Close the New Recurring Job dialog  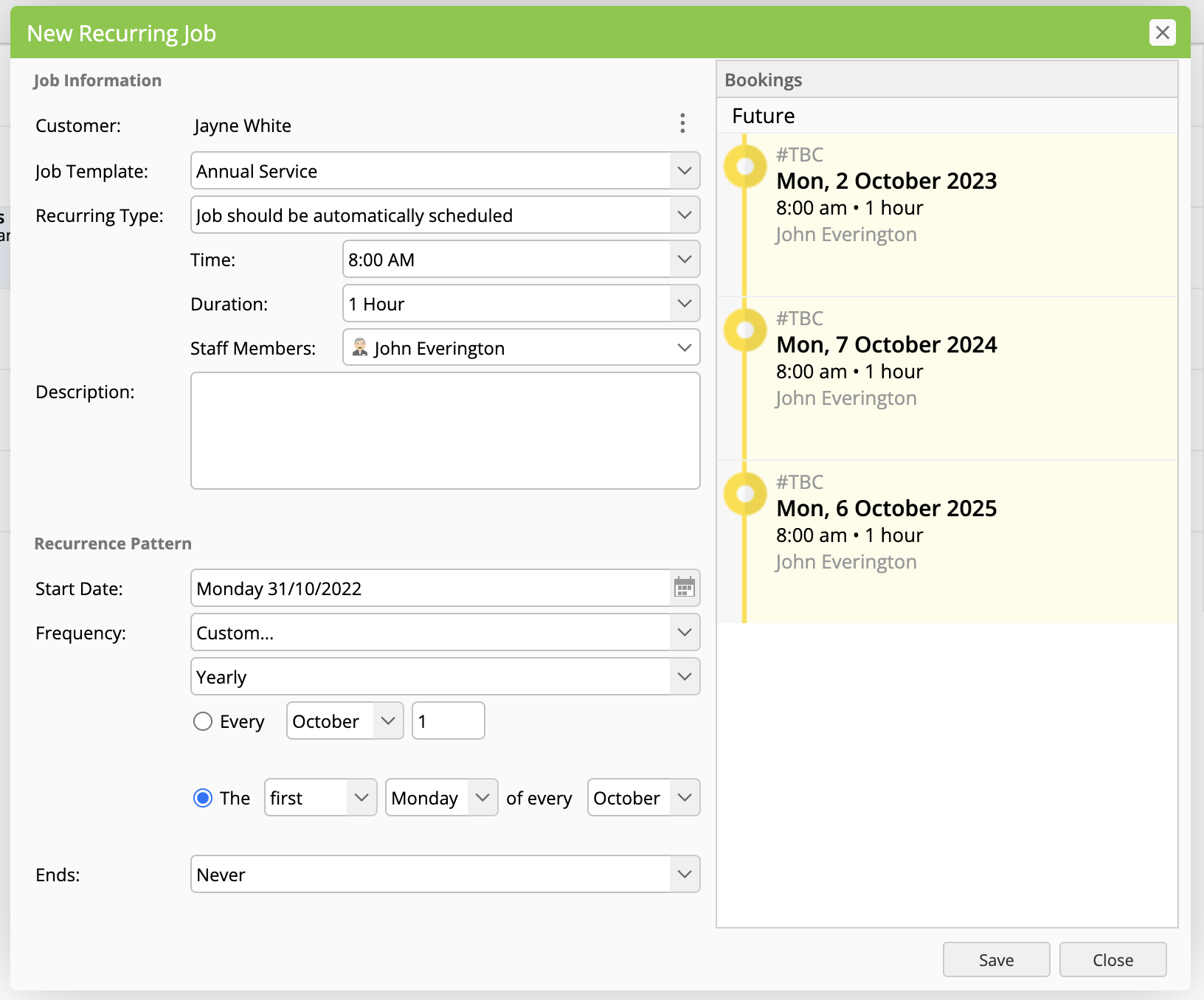[x=1162, y=32]
